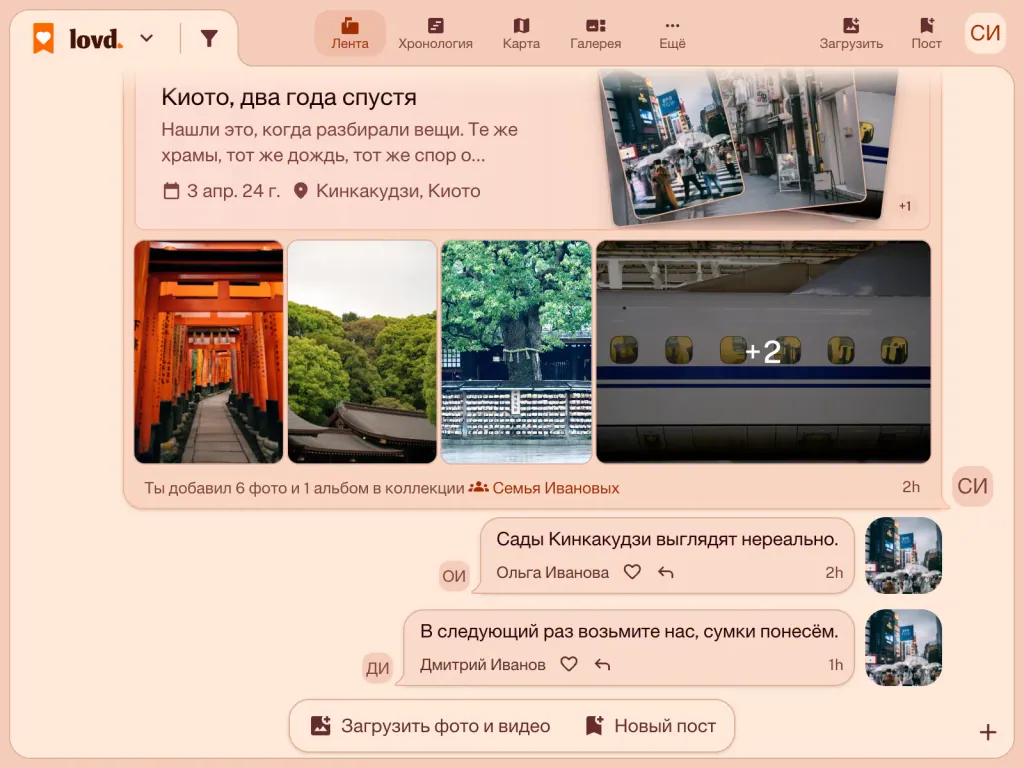Viewport: 1024px width, 768px height.
Task: Reply to Дмитрий Иванов's comment
Action: coord(602,665)
